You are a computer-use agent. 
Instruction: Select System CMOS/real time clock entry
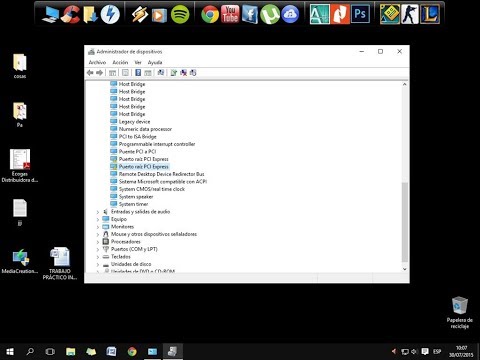[x=152, y=189]
